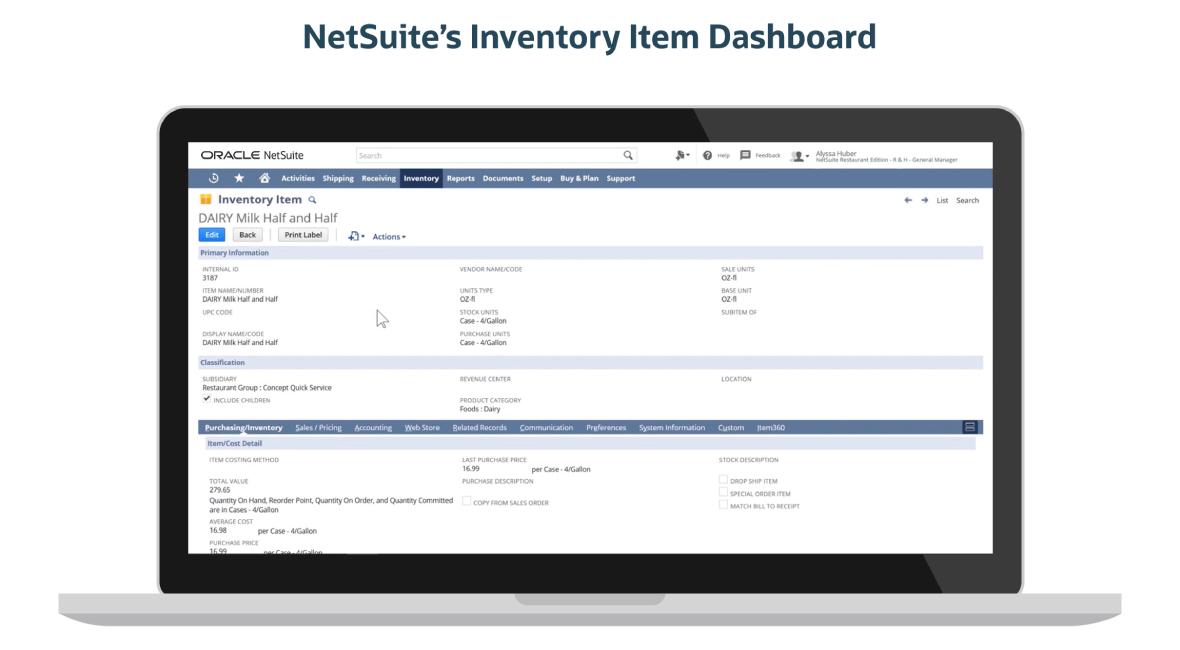Screen dimensions: 1180x650
Task: Click the Search link at top right
Action: pyautogui.click(x=968, y=200)
